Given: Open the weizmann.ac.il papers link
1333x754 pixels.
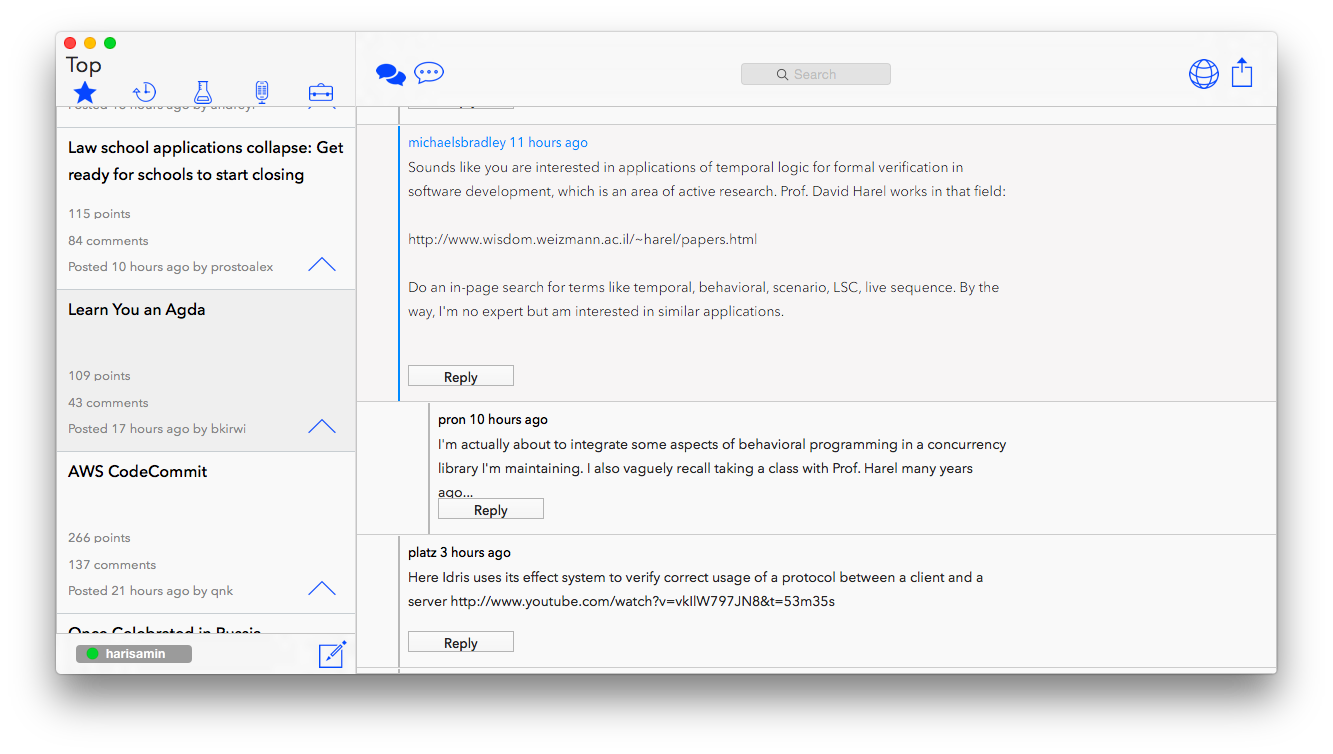Looking at the screenshot, I should tap(582, 238).
